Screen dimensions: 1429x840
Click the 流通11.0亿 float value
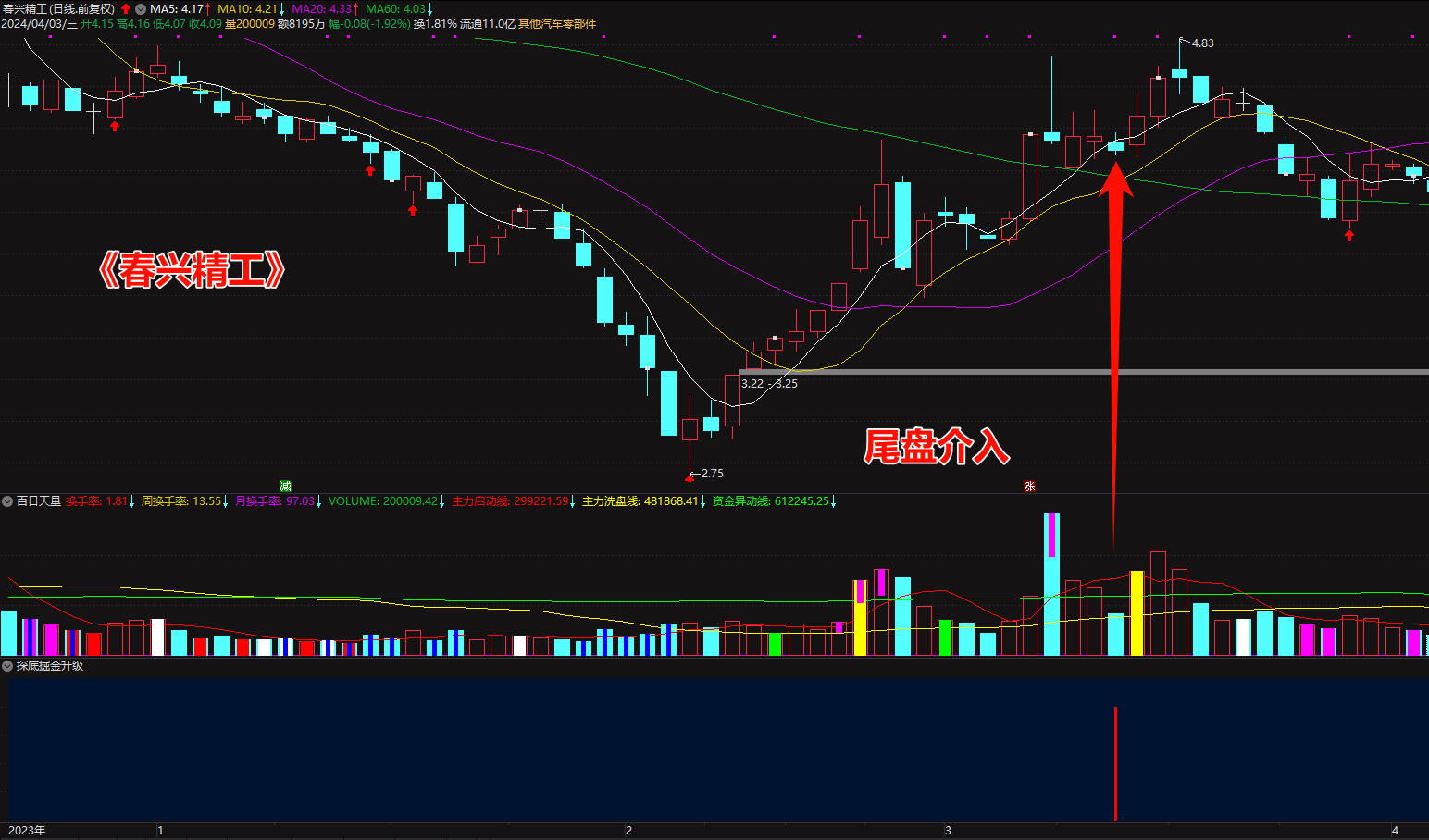[x=487, y=24]
